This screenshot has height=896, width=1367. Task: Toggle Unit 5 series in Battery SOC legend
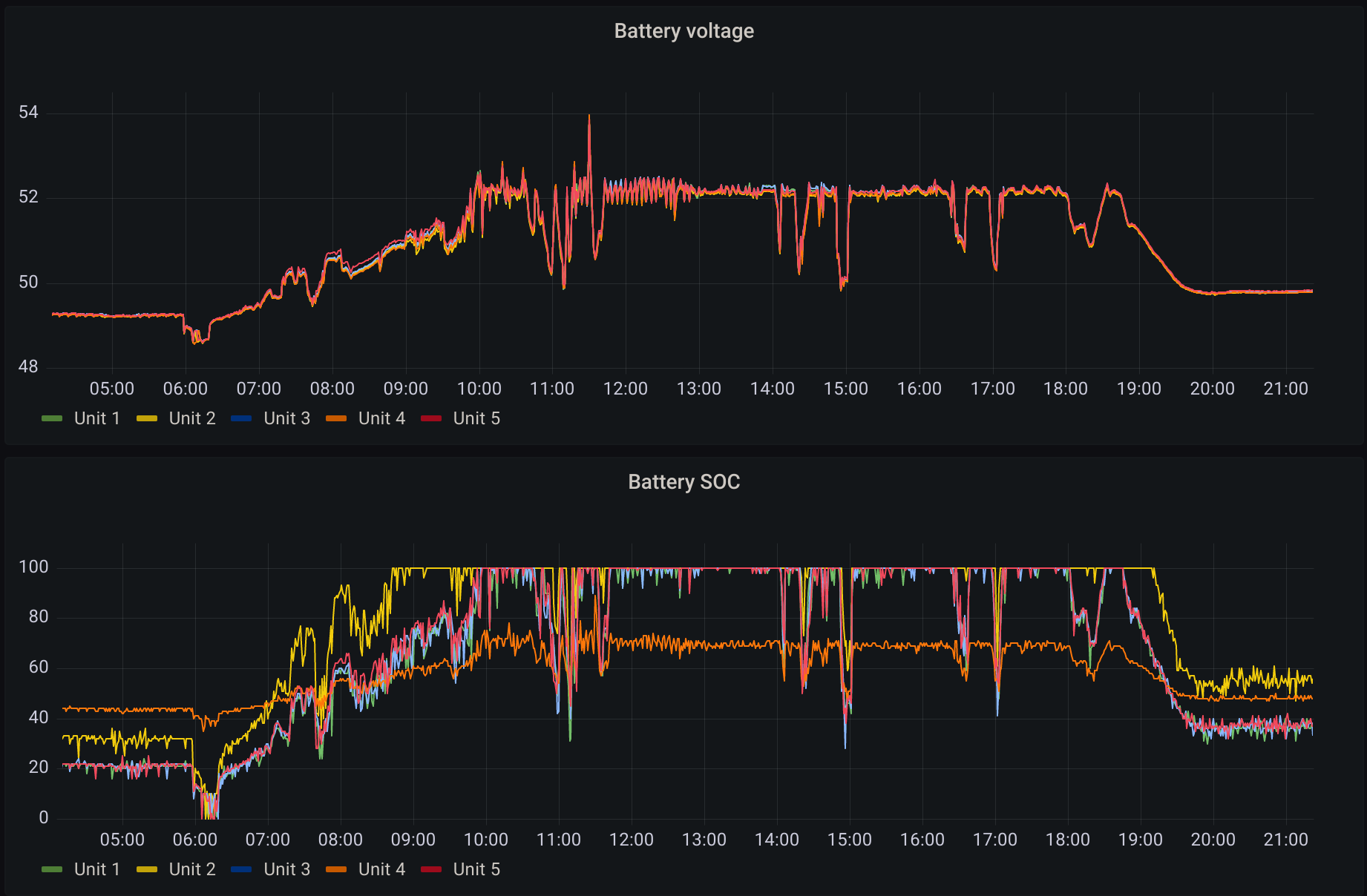point(476,869)
